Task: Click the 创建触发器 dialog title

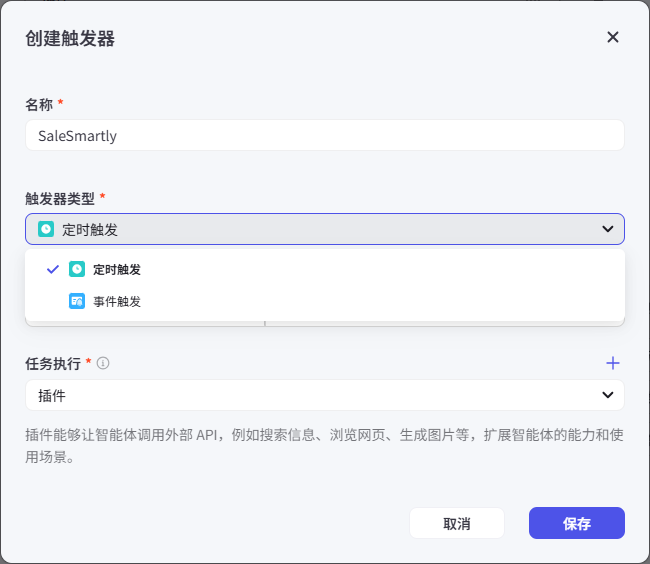Action: 70,38
